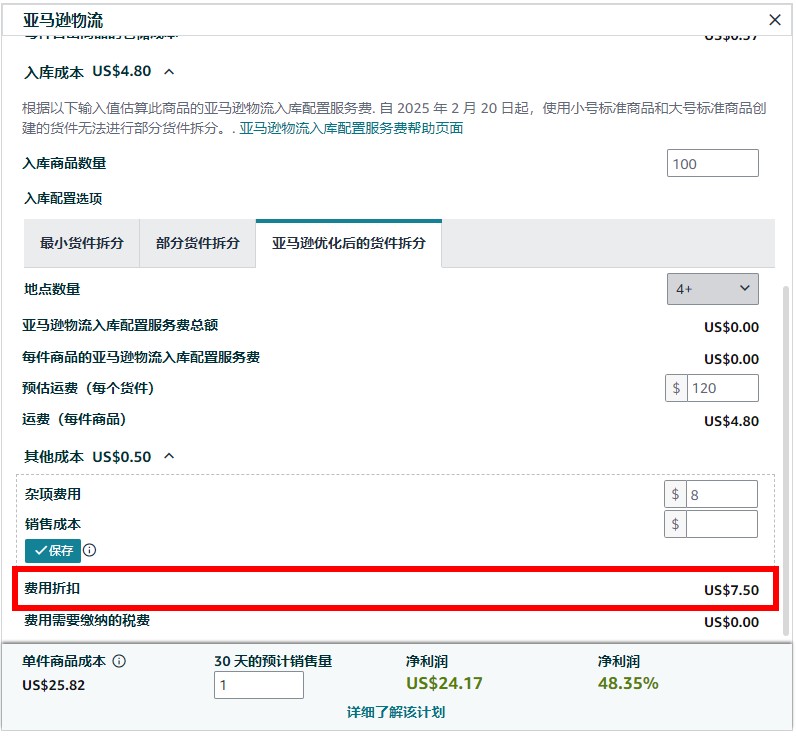Open 详细了解该计划 link

click(x=396, y=712)
